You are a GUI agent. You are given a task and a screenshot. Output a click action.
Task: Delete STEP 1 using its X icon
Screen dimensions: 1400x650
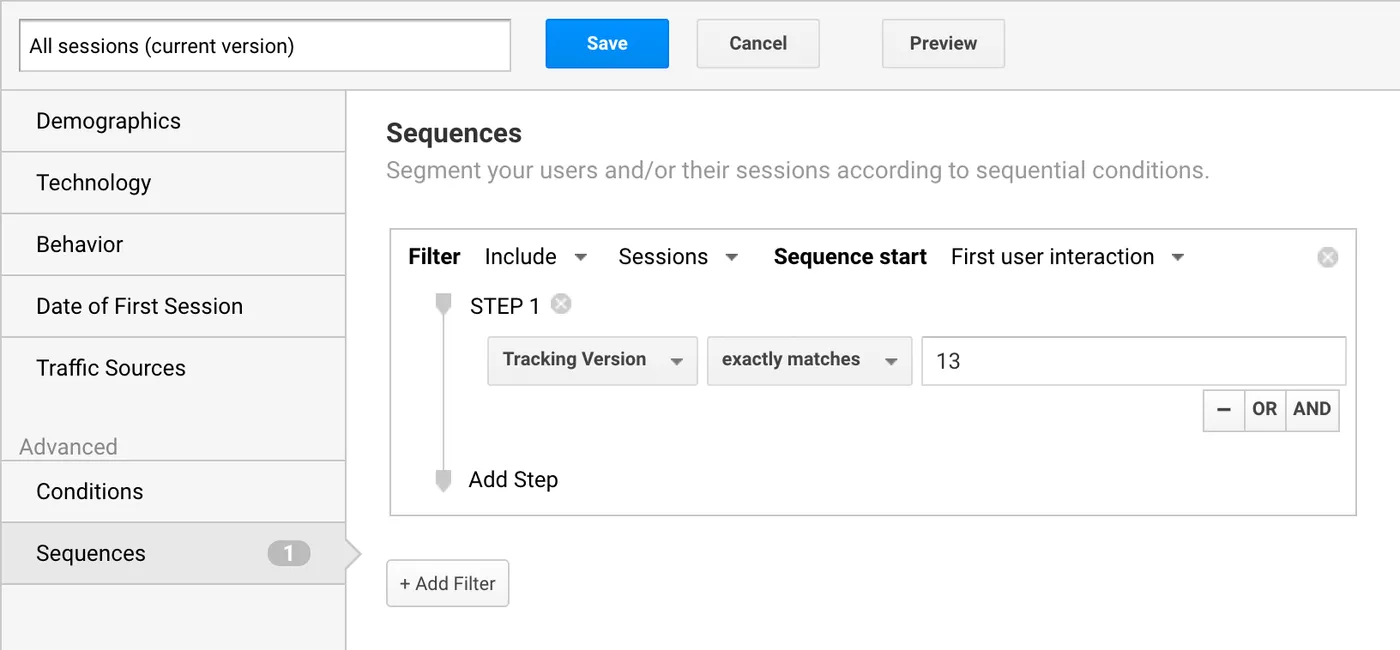(x=561, y=304)
